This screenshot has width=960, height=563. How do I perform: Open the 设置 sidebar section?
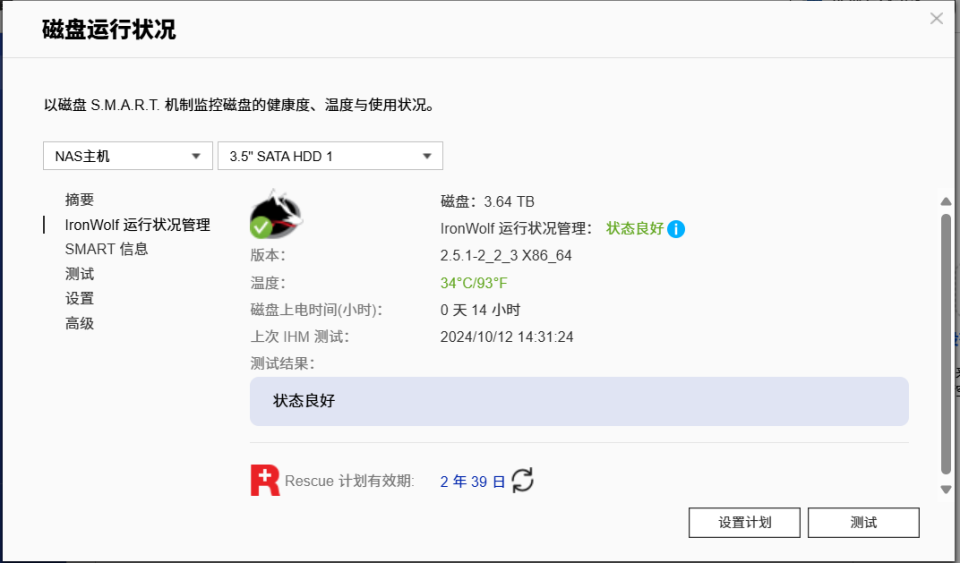pos(80,299)
